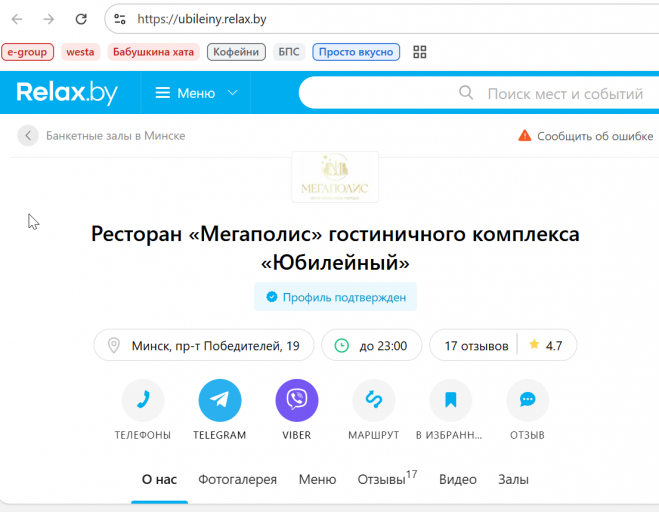
Task: Leave a review with the Отзыв icon
Action: (527, 400)
